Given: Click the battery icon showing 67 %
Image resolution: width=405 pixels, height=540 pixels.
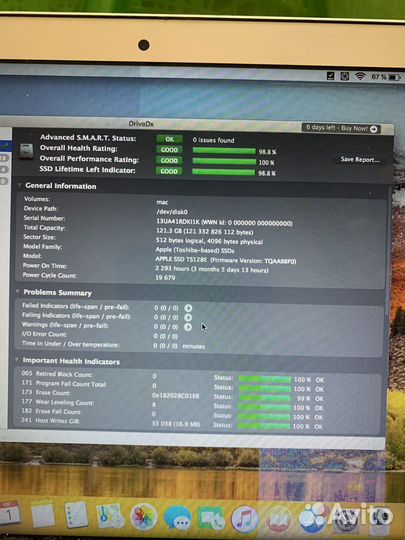Looking at the screenshot, I should [394, 77].
